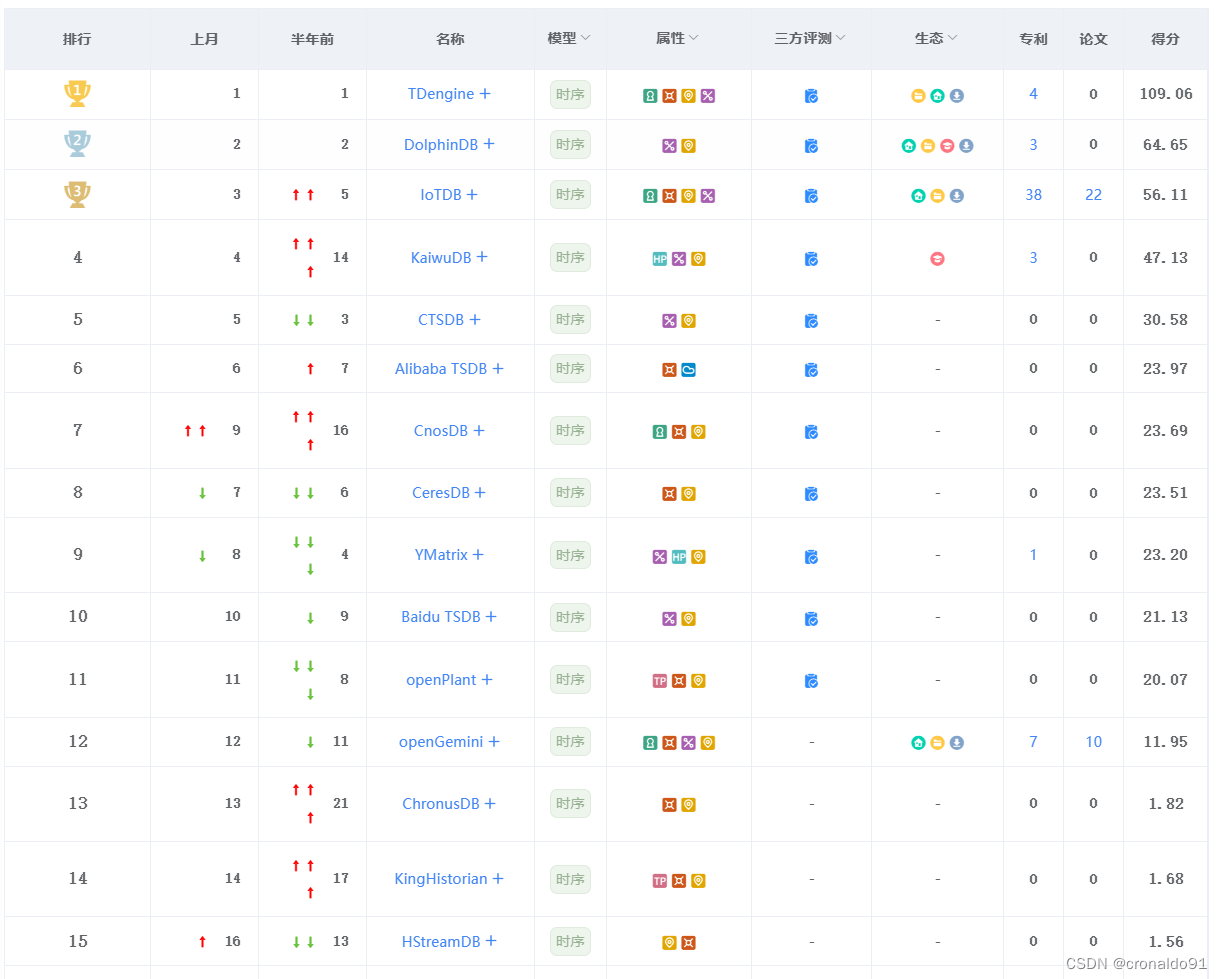Open third-party evaluation icon for TDengine
1222x979 pixels.
pos(811,96)
